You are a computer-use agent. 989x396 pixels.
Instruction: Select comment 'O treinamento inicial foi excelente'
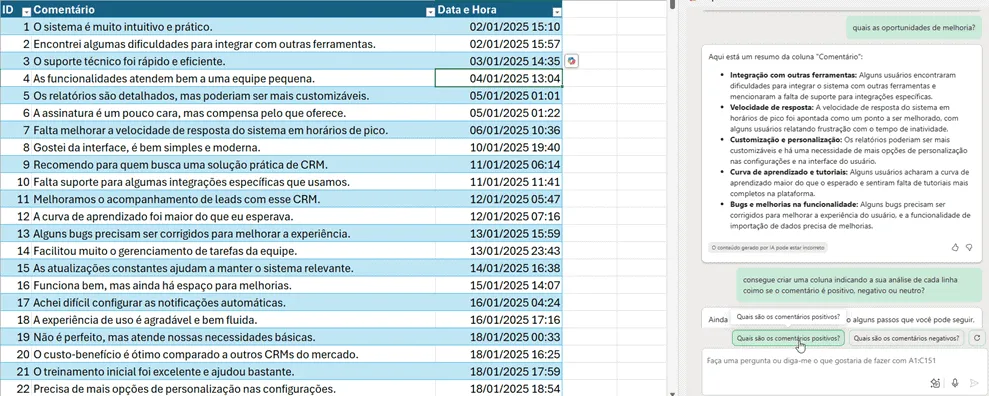click(x=233, y=371)
